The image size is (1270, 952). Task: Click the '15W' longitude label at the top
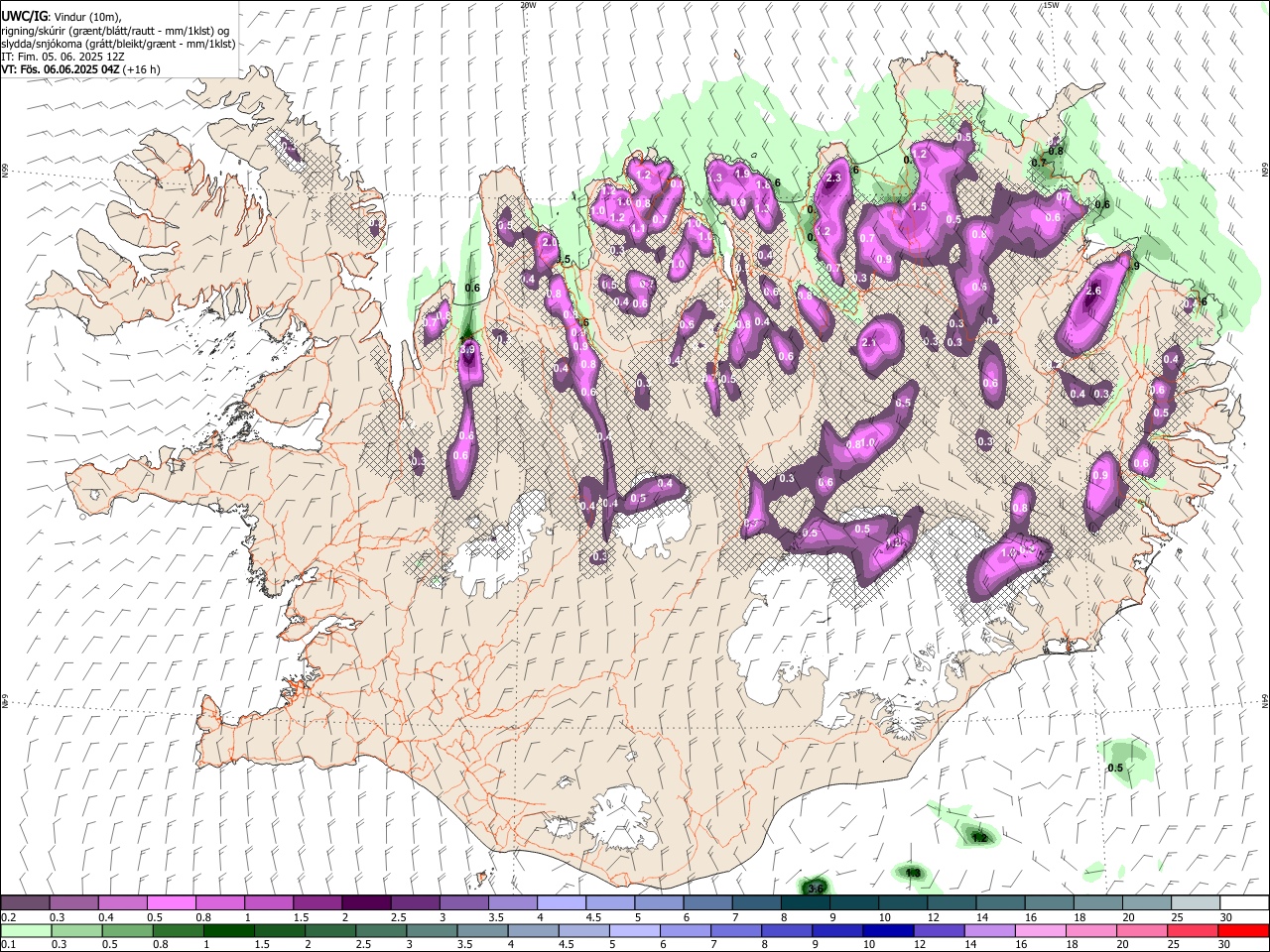[x=1051, y=5]
